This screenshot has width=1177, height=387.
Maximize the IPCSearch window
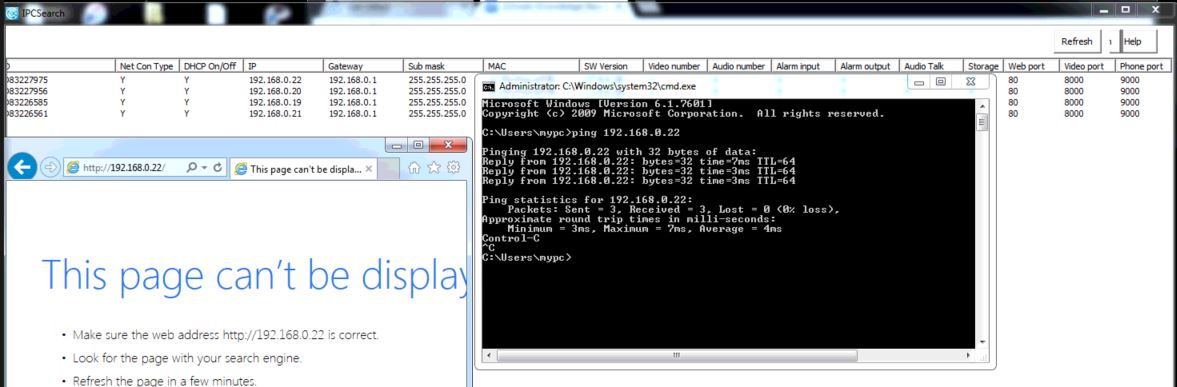(1125, 10)
